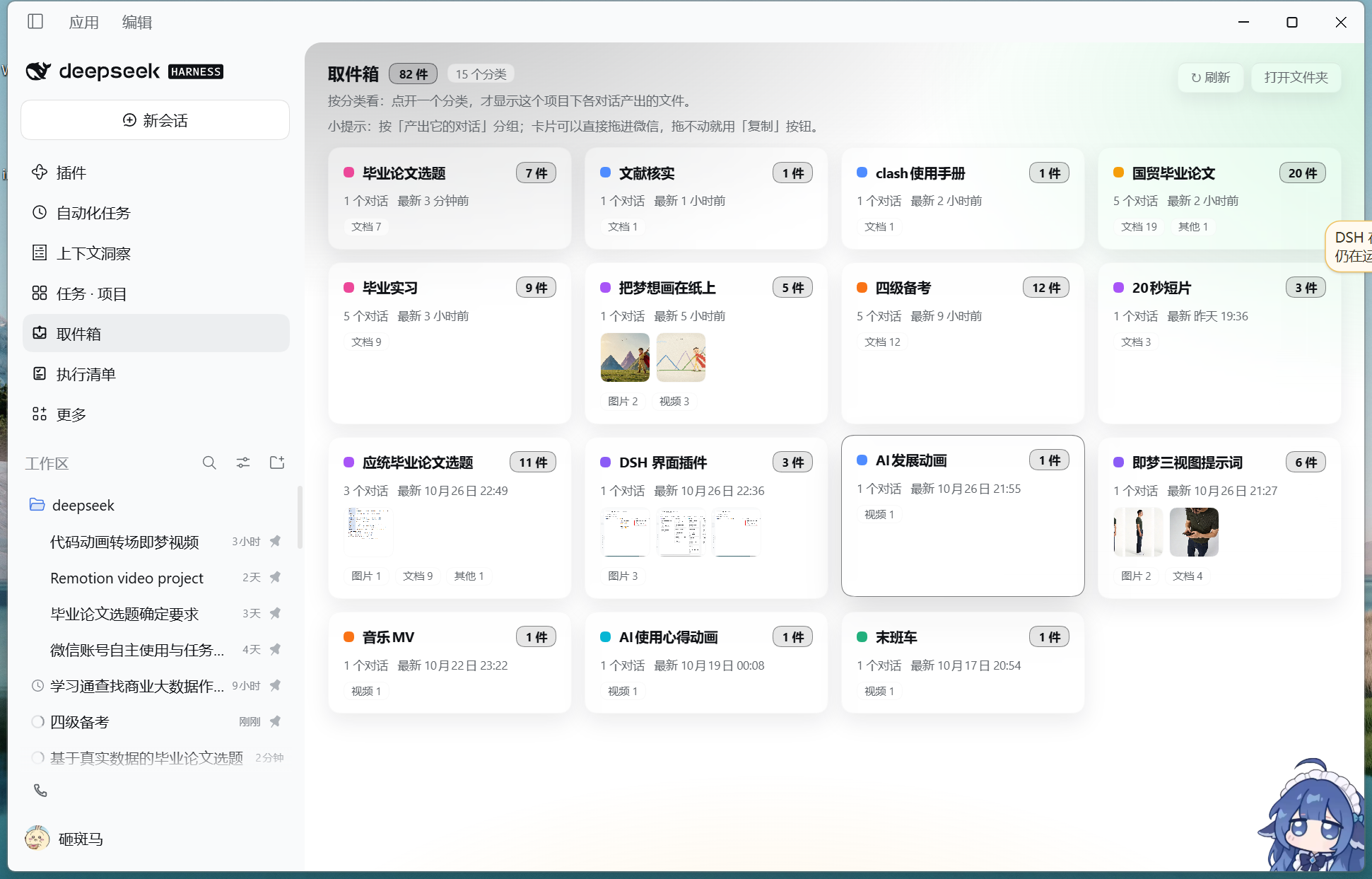Click 文档 4 tag in 即梦三视图提示词
Viewport: 1372px width, 879px height.
[x=1188, y=576]
